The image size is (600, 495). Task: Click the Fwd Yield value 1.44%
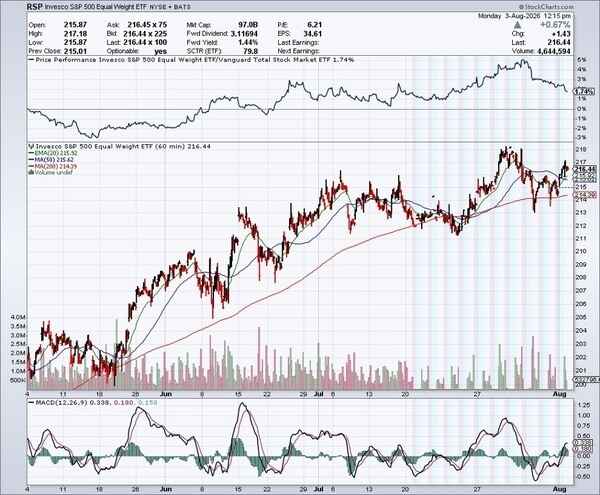pos(248,42)
